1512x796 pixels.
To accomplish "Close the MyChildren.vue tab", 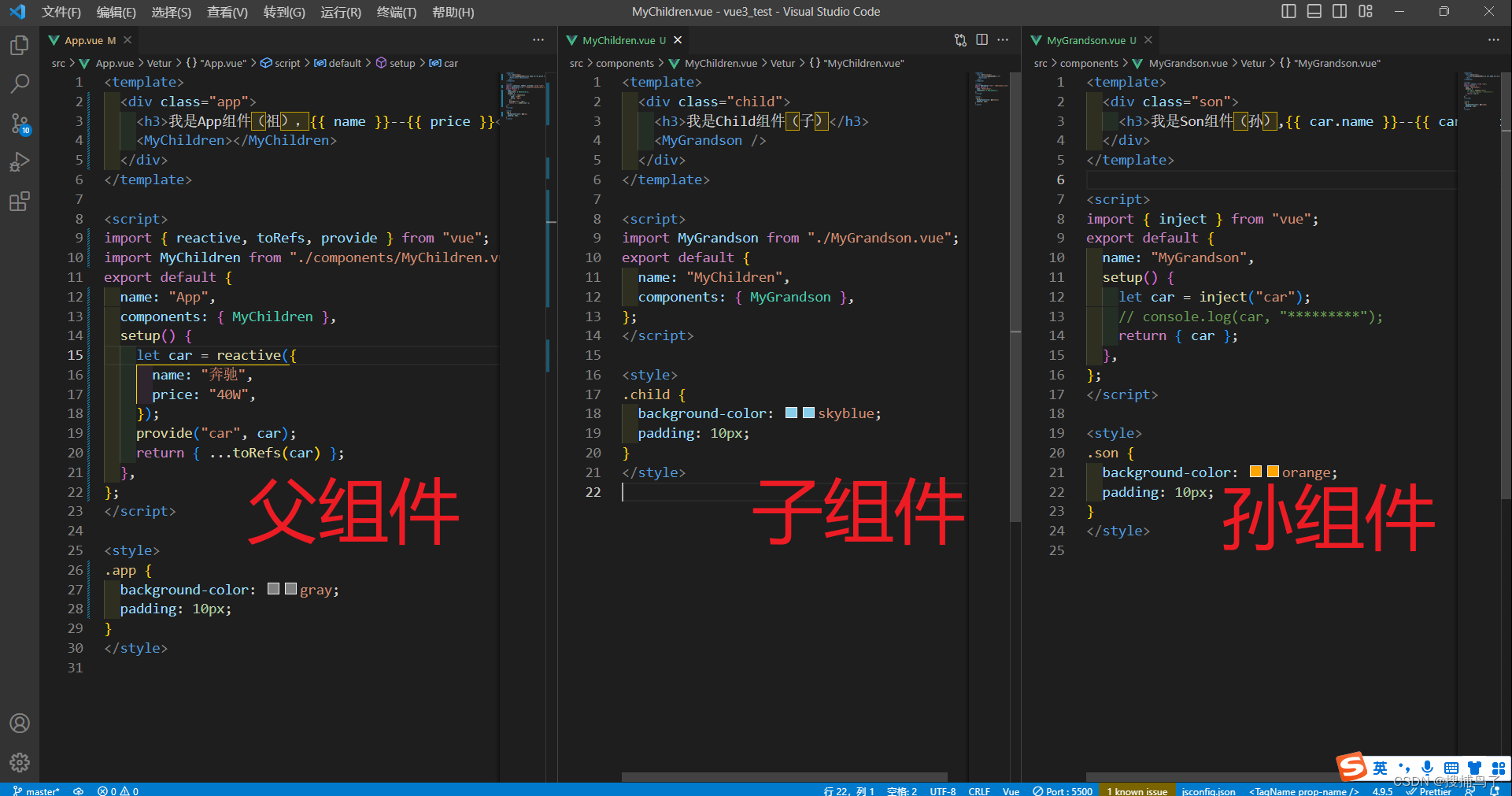I will point(678,40).
